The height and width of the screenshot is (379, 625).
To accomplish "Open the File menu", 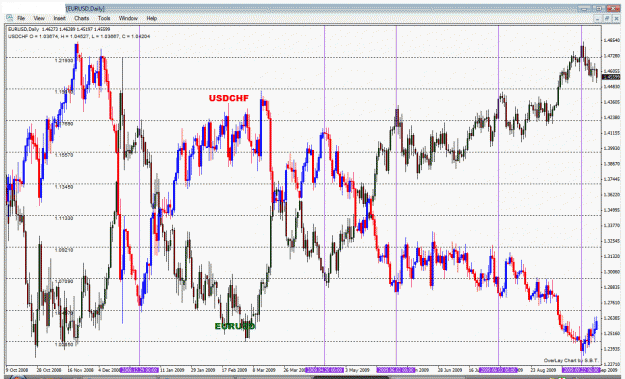I will 21,18.
